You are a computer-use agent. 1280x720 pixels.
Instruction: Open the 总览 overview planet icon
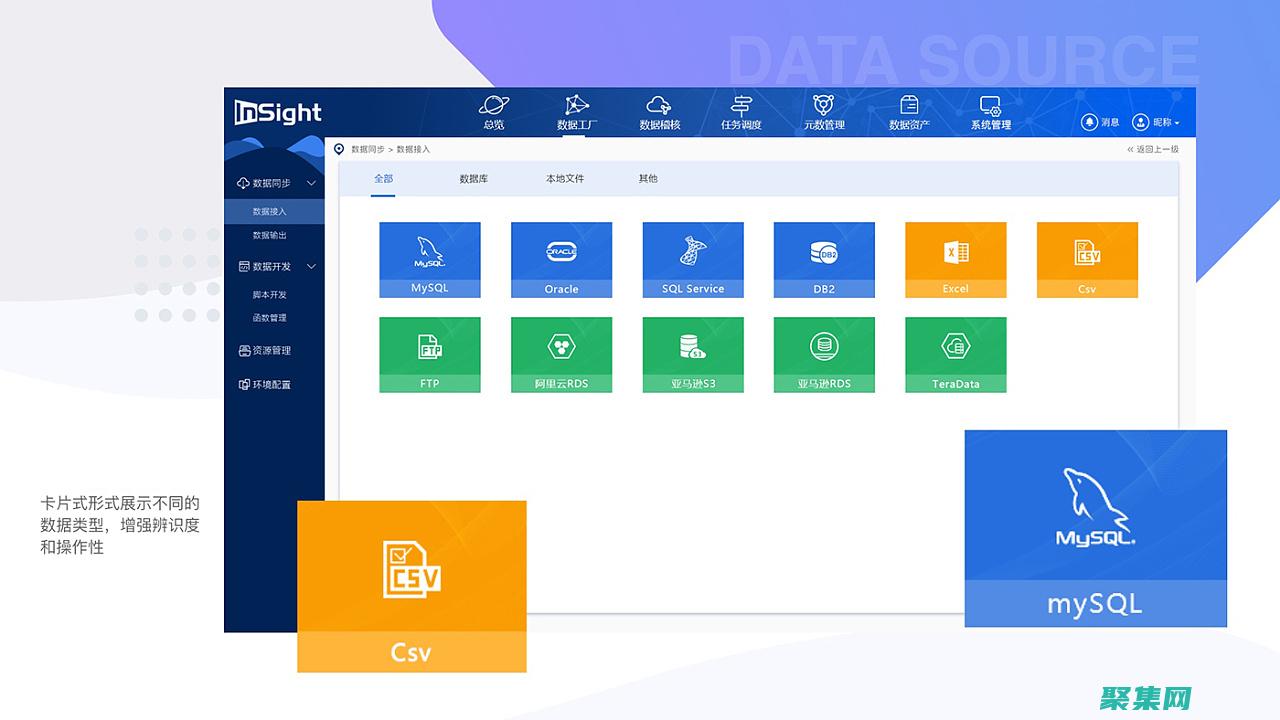(494, 106)
